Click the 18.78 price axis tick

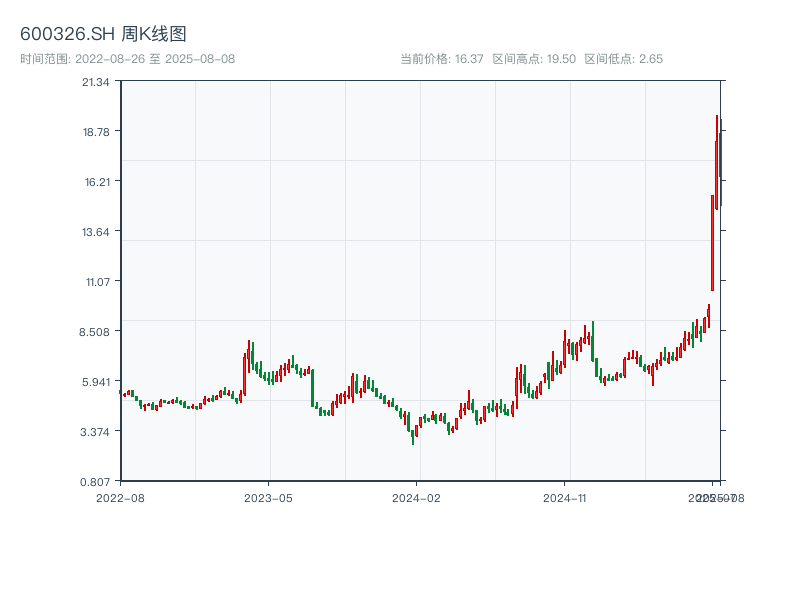tap(96, 131)
